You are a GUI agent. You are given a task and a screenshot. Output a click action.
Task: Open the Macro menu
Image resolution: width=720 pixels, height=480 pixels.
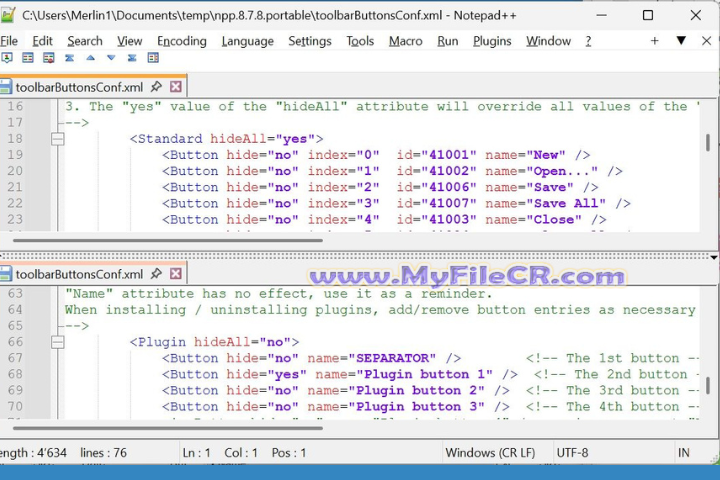[x=405, y=41]
